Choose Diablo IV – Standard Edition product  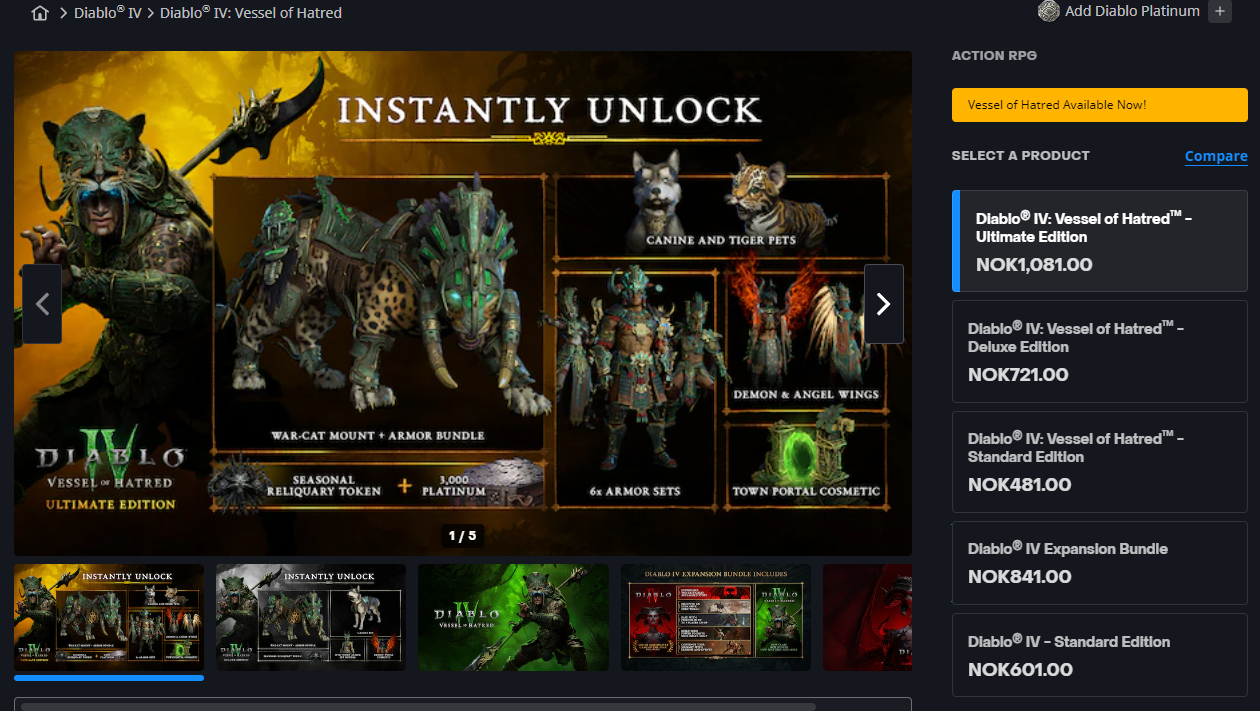click(1100, 655)
